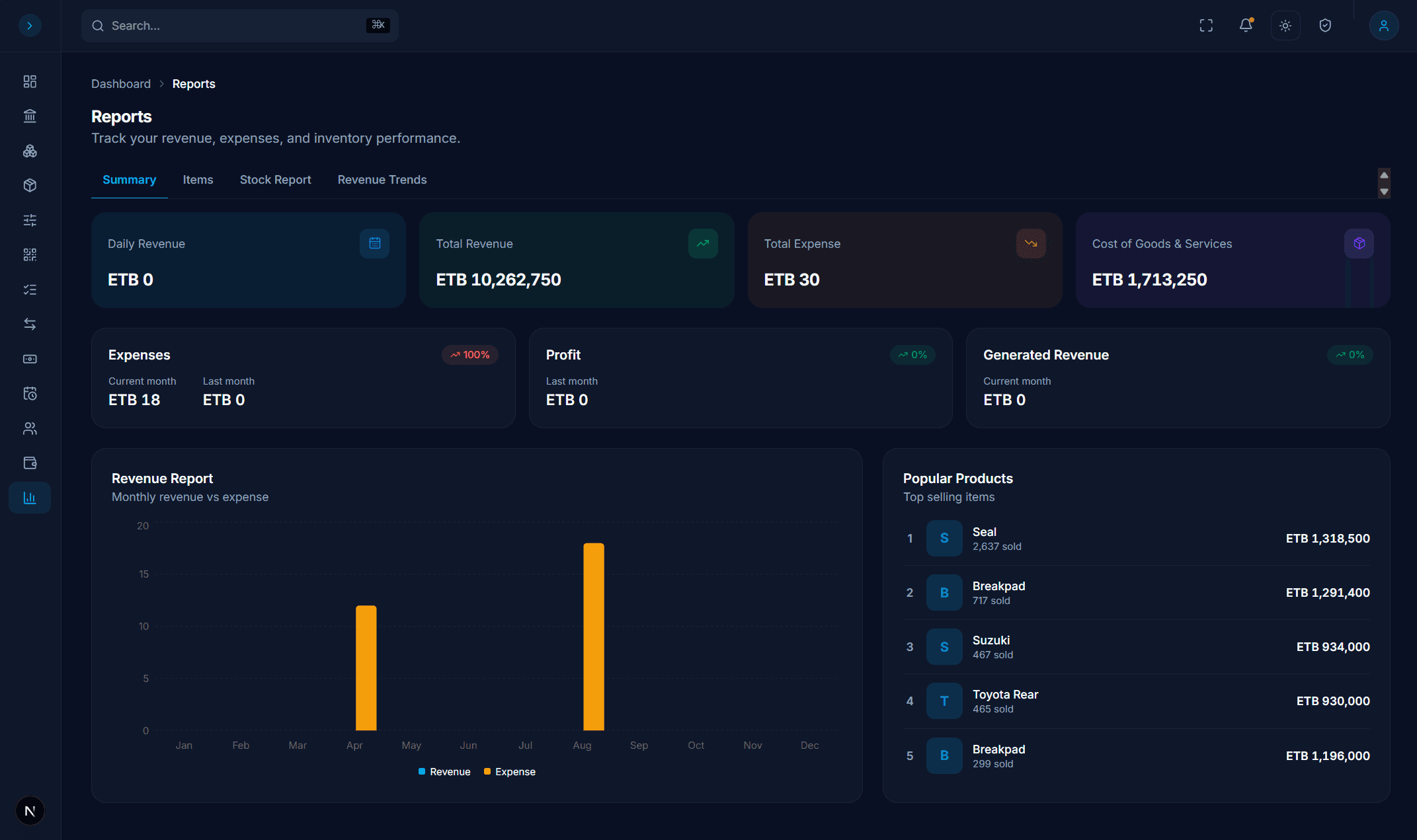
Task: Click the Profit 0% badge
Action: (x=912, y=355)
